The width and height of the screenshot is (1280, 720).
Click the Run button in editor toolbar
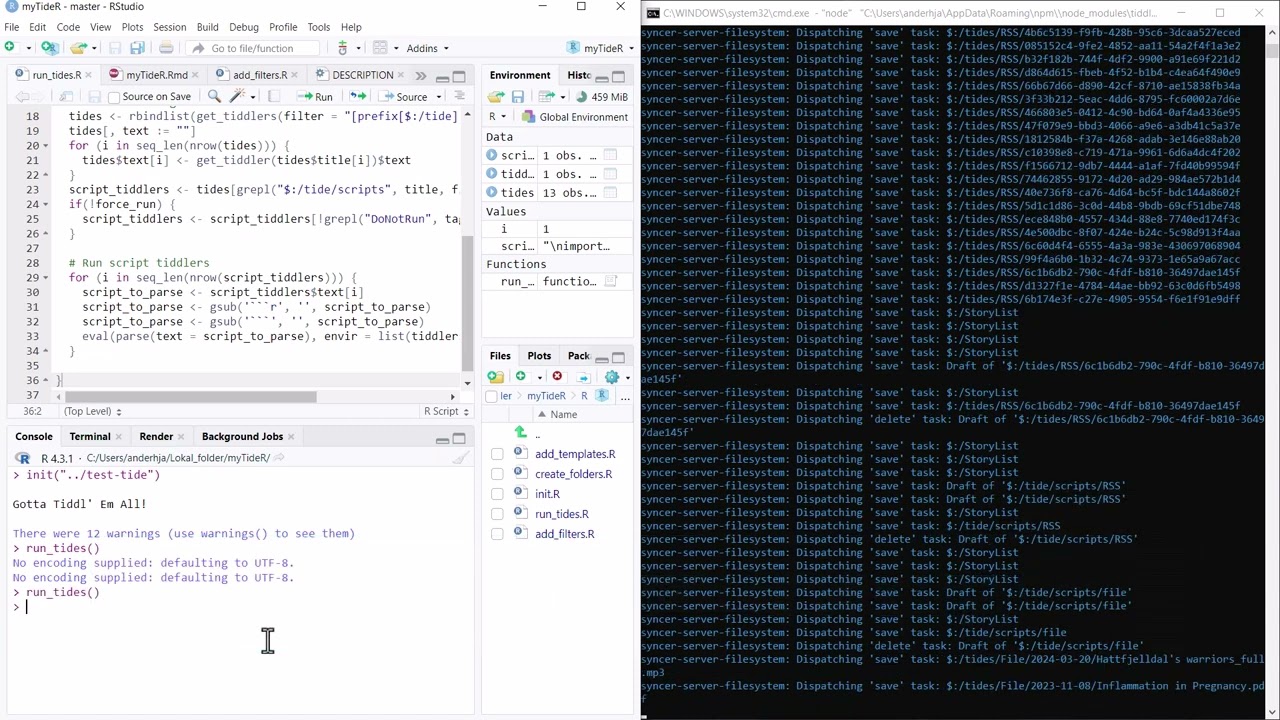(x=315, y=97)
